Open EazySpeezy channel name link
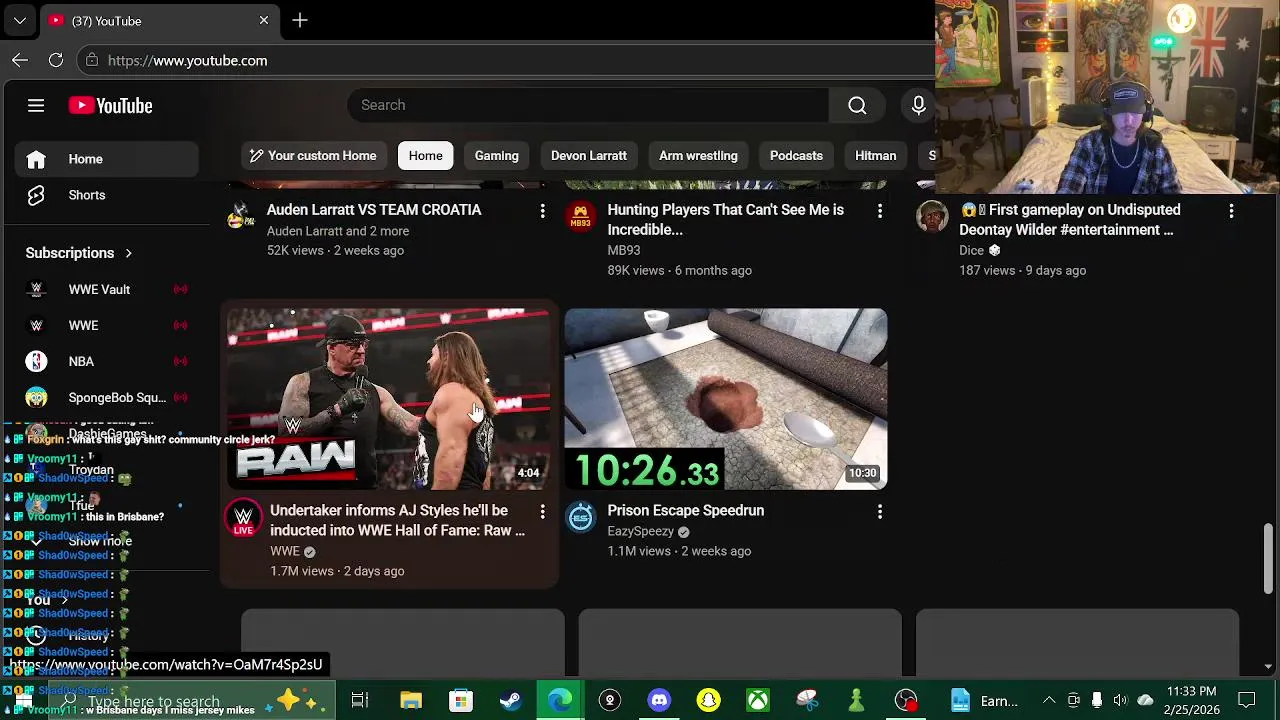1280x720 pixels. 641,531
